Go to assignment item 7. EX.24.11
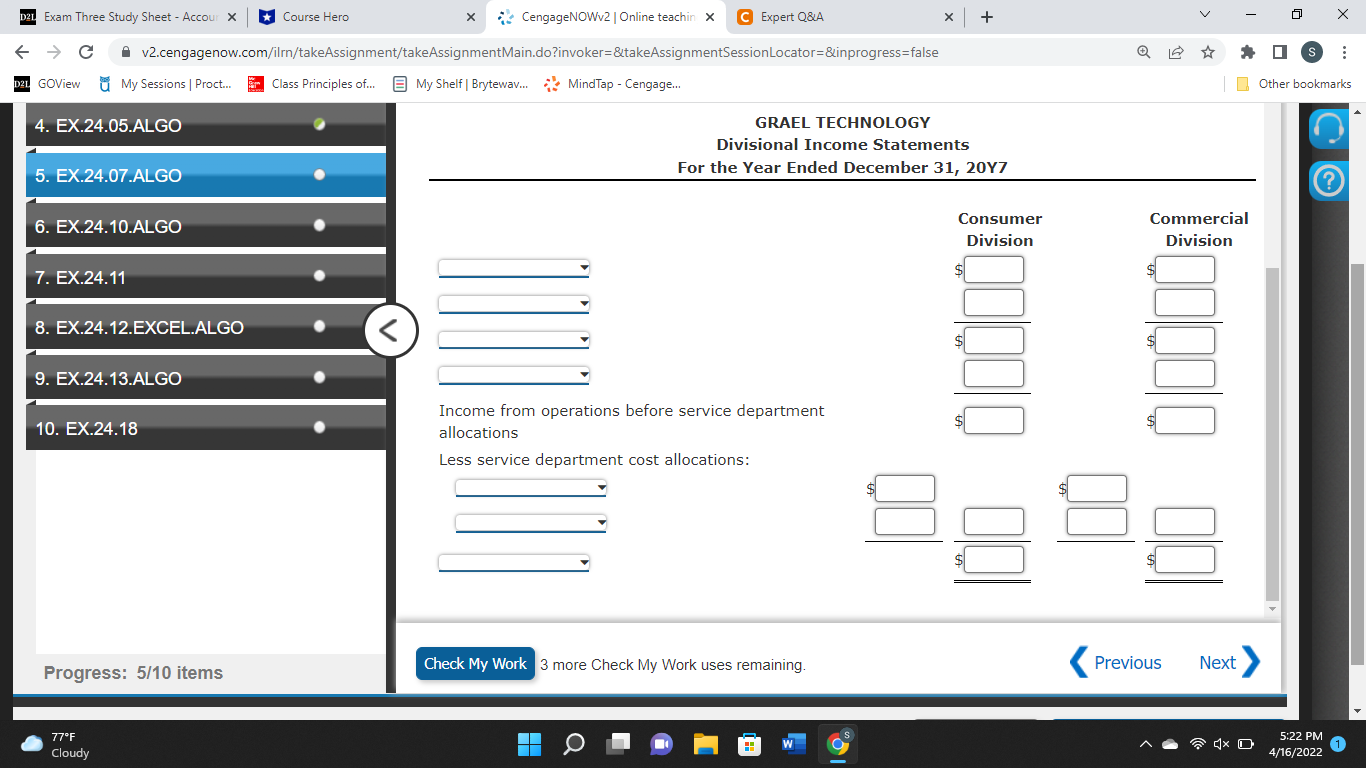 [x=206, y=277]
